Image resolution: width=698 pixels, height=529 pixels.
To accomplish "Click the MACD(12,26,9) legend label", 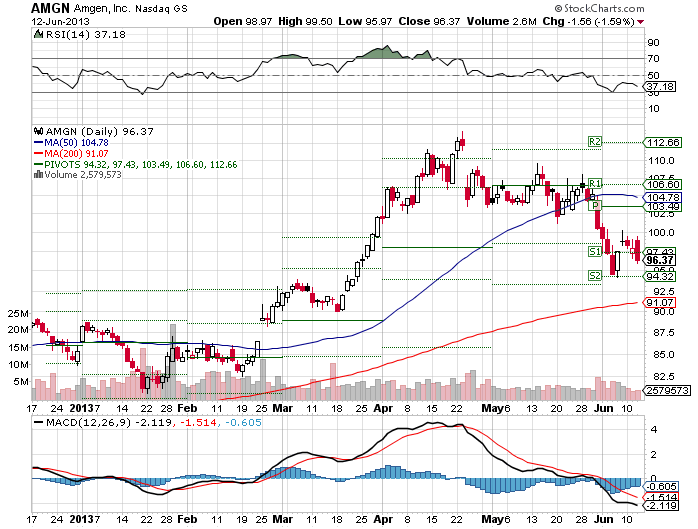I will tap(89, 422).
